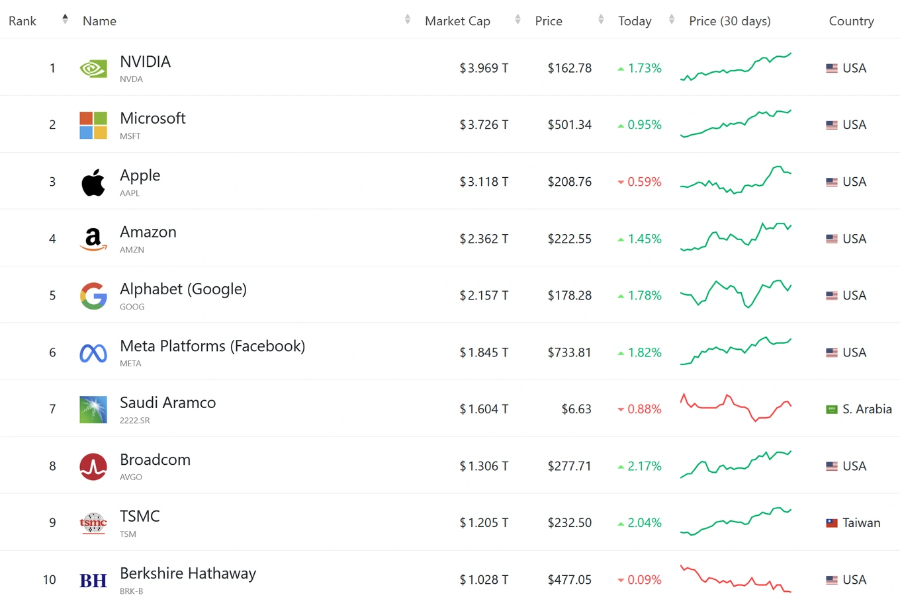The height and width of the screenshot is (609, 900).
Task: Click TSMC 30-day price chart
Action: tap(736, 521)
